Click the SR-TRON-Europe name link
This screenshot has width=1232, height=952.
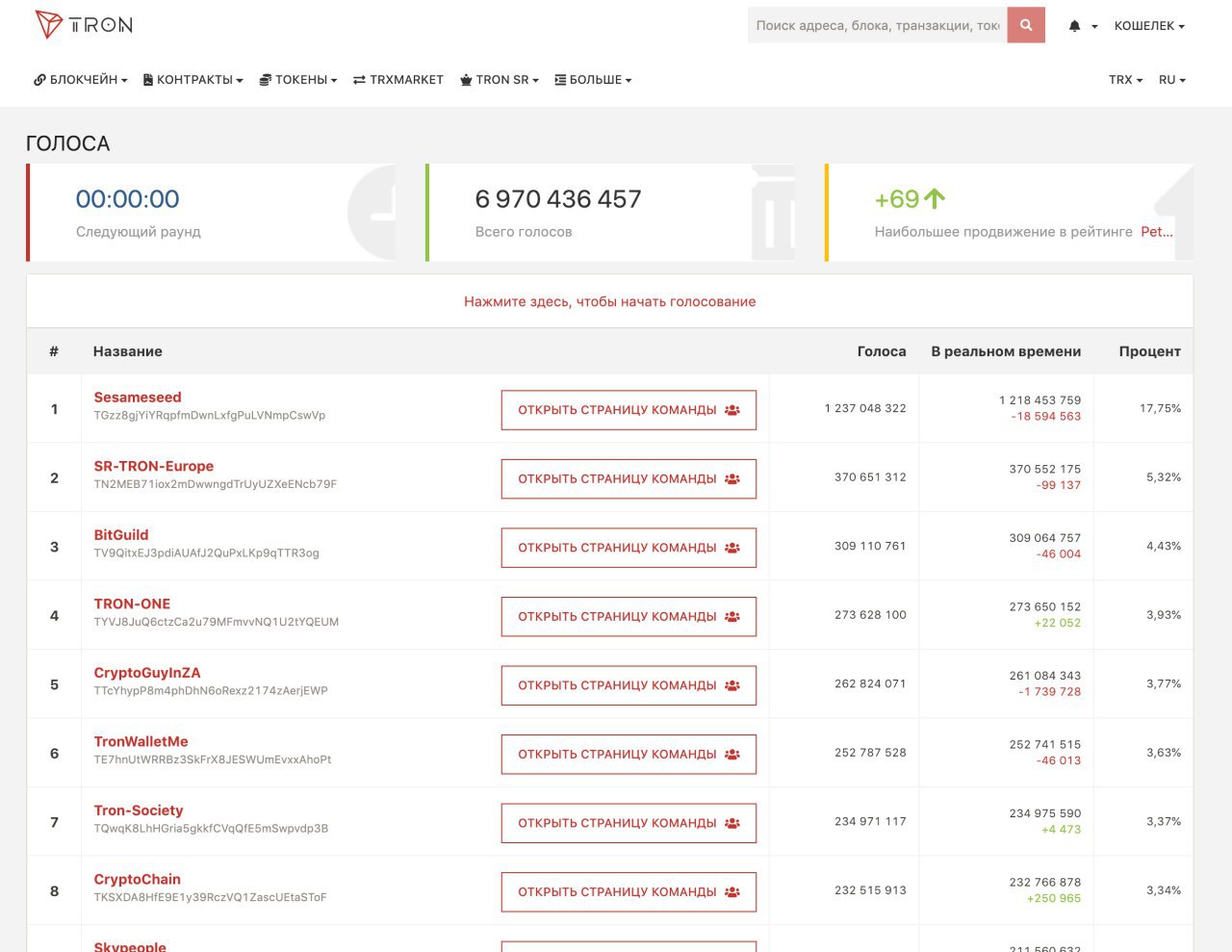[154, 466]
